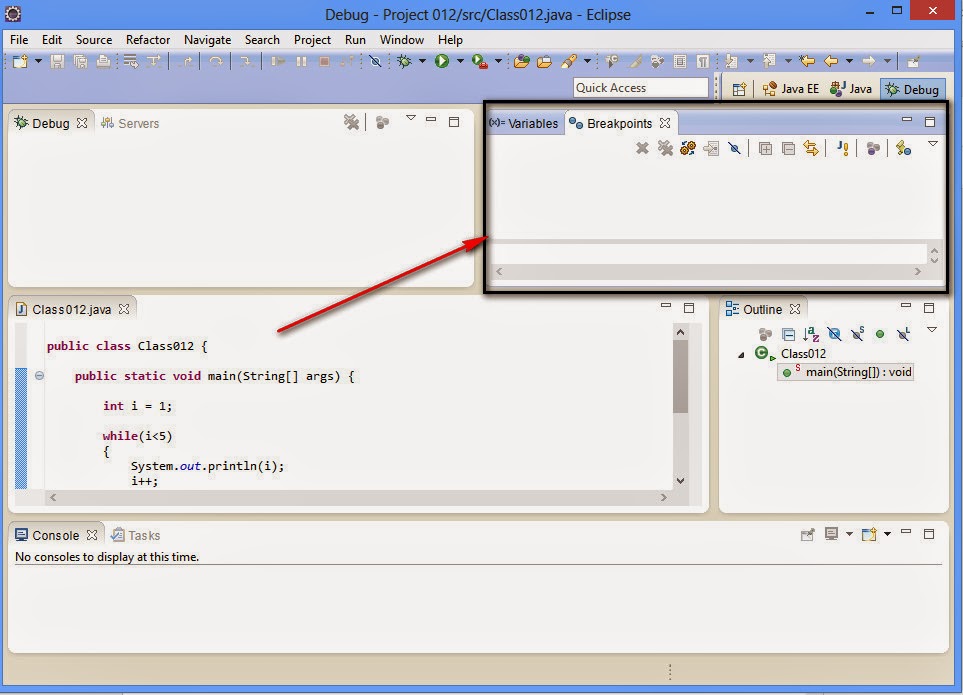Screen dimensions: 963x695
Task: Remove all breakpoints in Breakpoints view
Action: [664, 147]
